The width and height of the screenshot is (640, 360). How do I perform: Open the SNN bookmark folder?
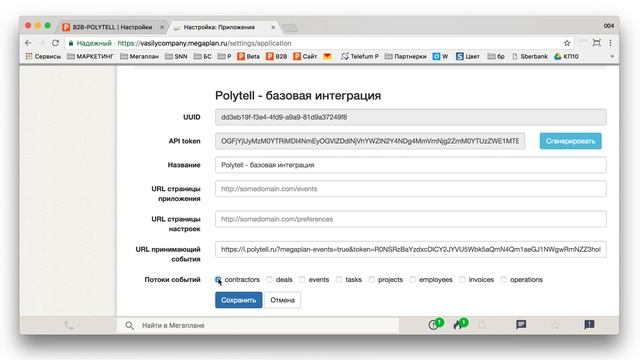[x=176, y=56]
